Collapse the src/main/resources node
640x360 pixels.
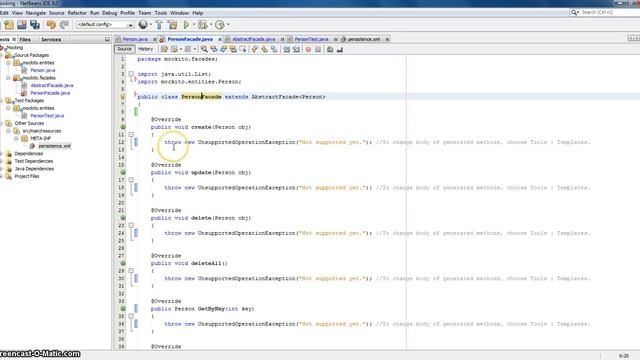8,131
